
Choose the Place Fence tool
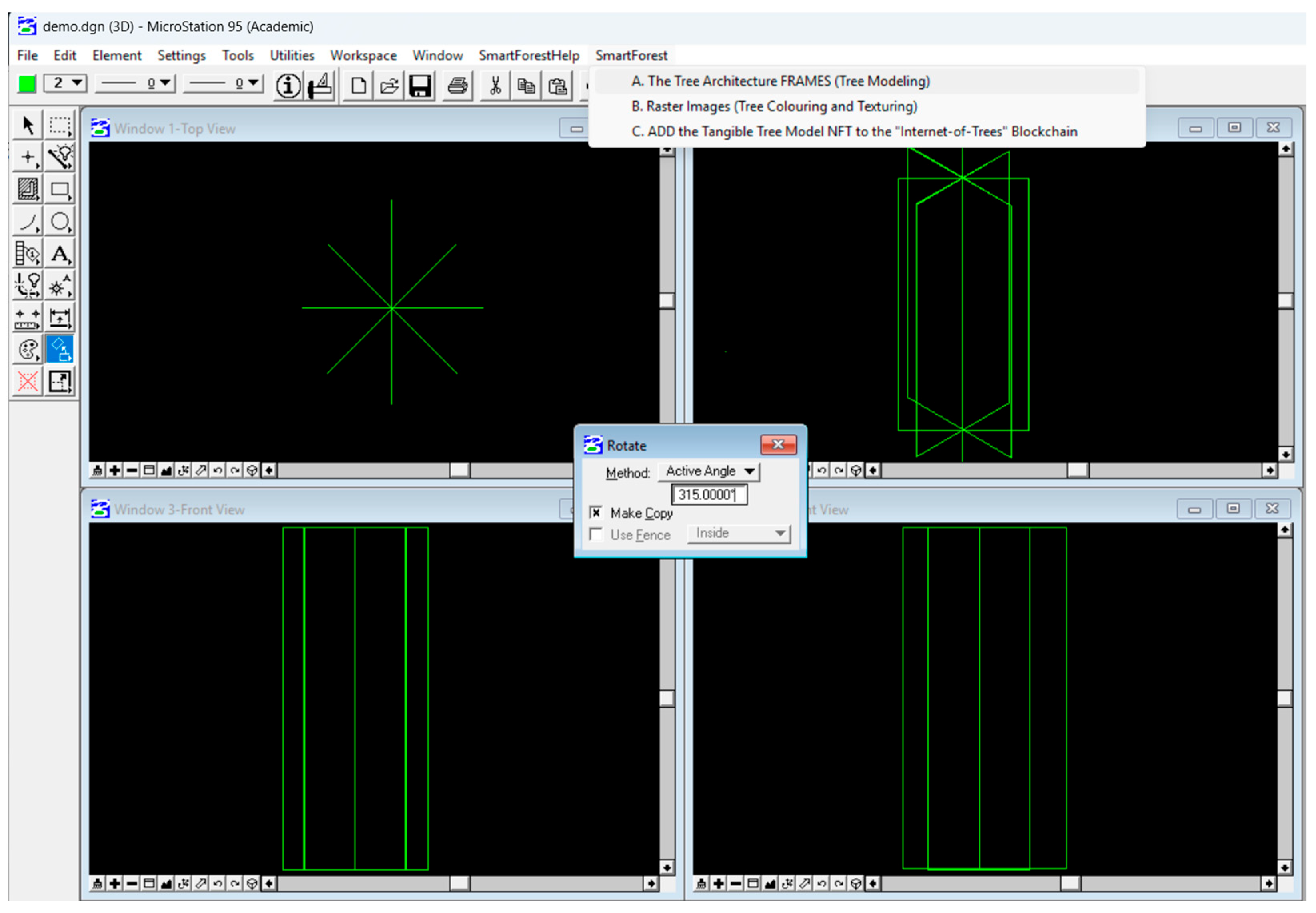[60, 125]
